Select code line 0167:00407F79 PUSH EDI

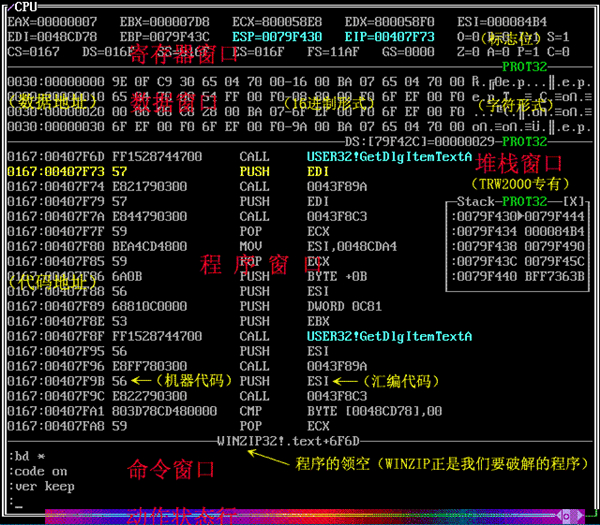pos(168,201)
